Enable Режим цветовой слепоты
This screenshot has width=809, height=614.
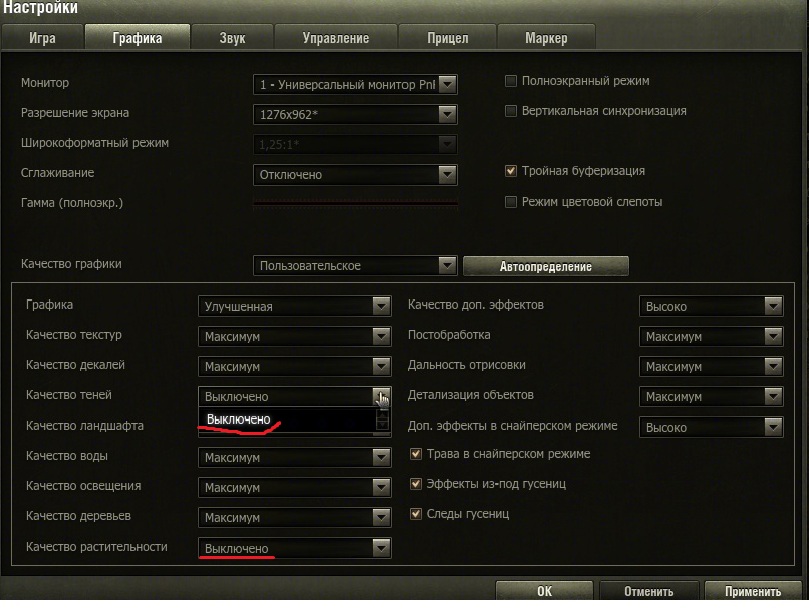click(x=511, y=202)
